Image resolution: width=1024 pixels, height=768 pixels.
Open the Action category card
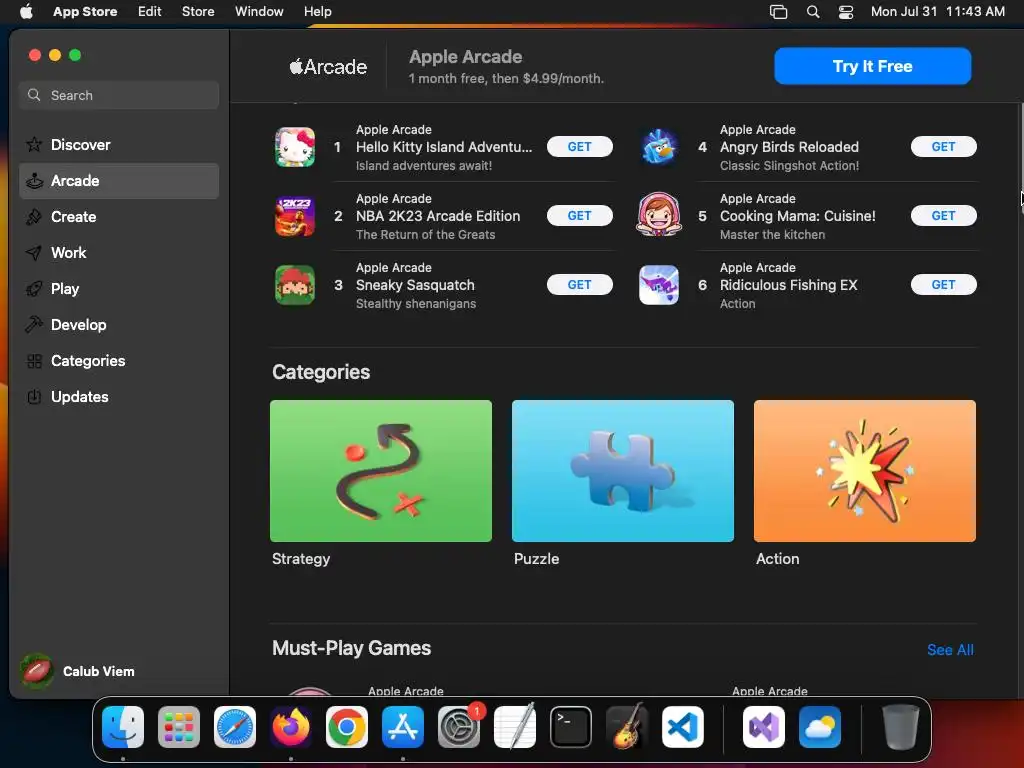click(x=865, y=471)
